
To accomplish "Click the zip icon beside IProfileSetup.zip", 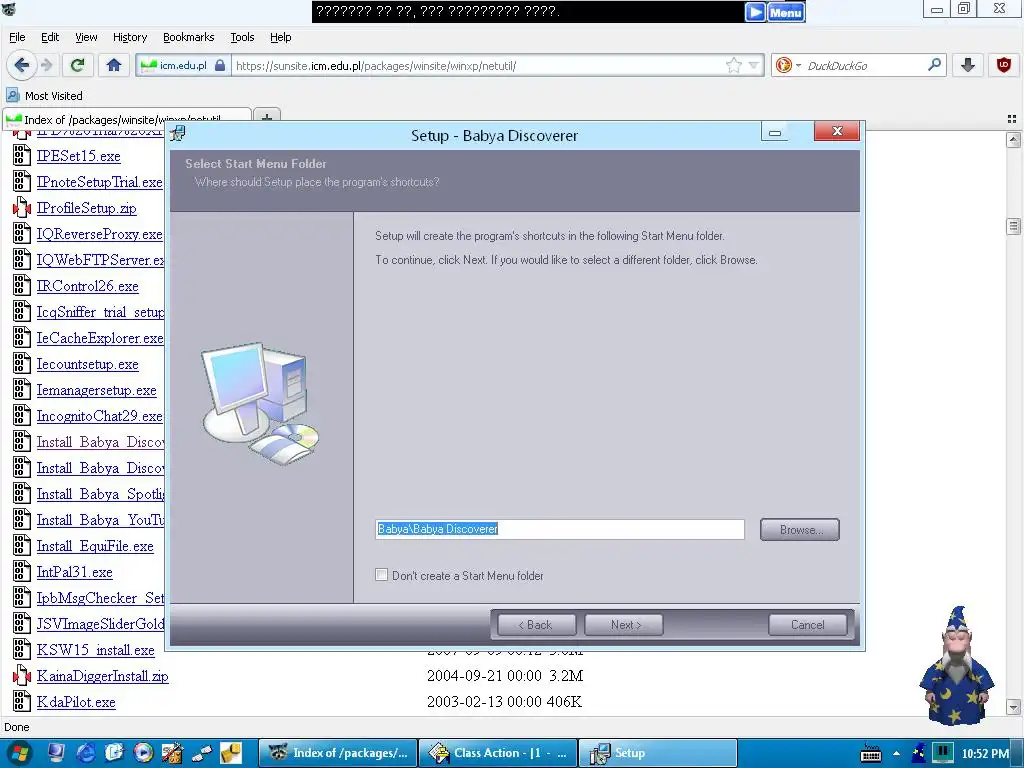I will (x=22, y=208).
